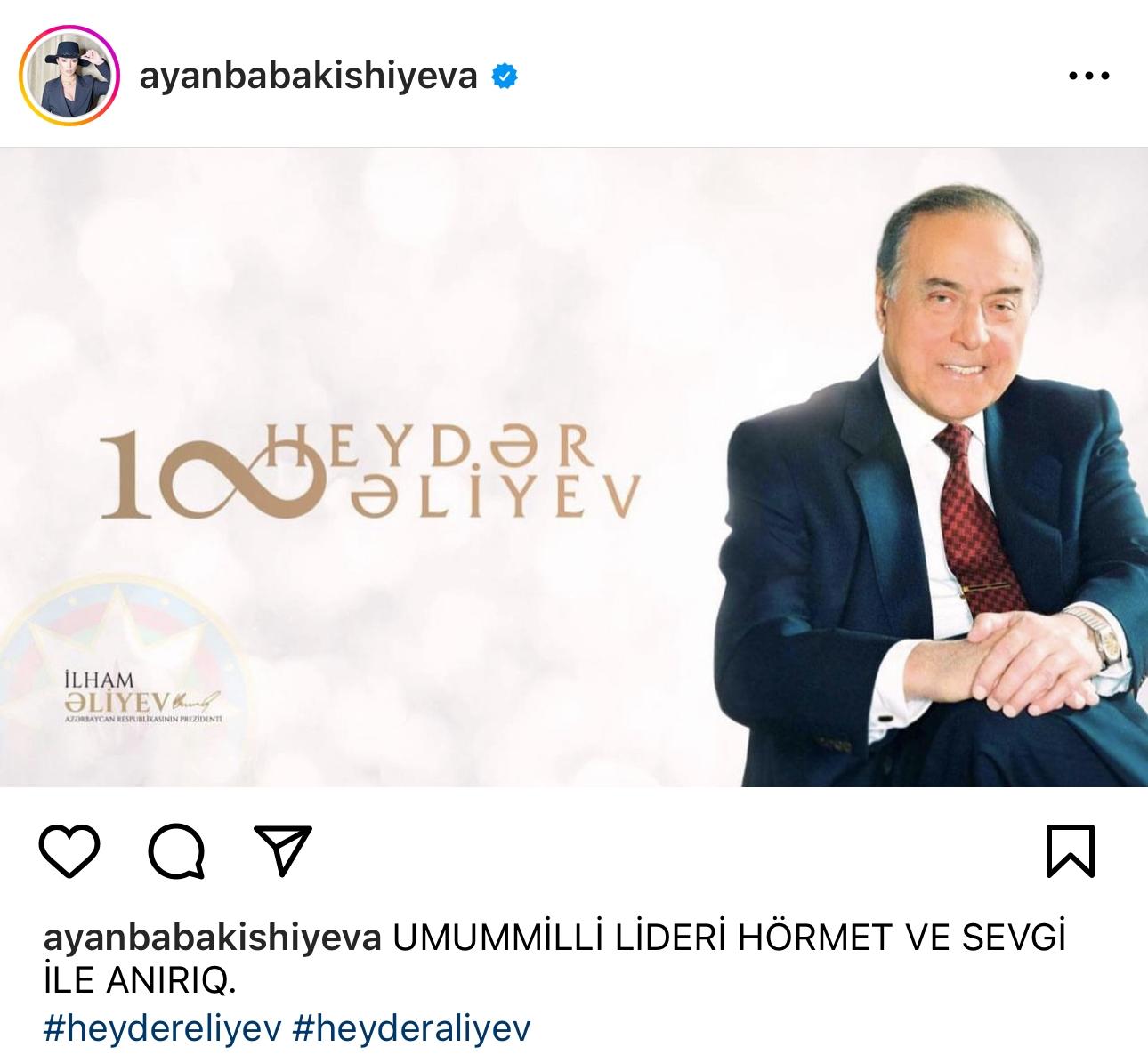Save the post with the bookmark icon
The height and width of the screenshot is (1063, 1148).
coord(1070,852)
